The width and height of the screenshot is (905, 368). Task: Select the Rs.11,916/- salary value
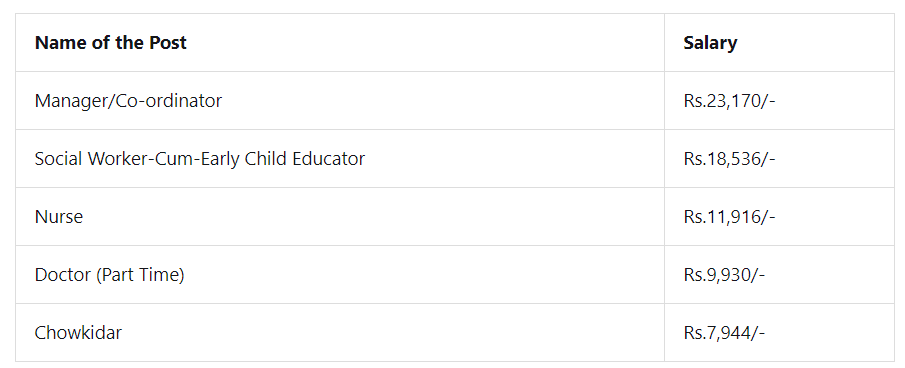730,217
